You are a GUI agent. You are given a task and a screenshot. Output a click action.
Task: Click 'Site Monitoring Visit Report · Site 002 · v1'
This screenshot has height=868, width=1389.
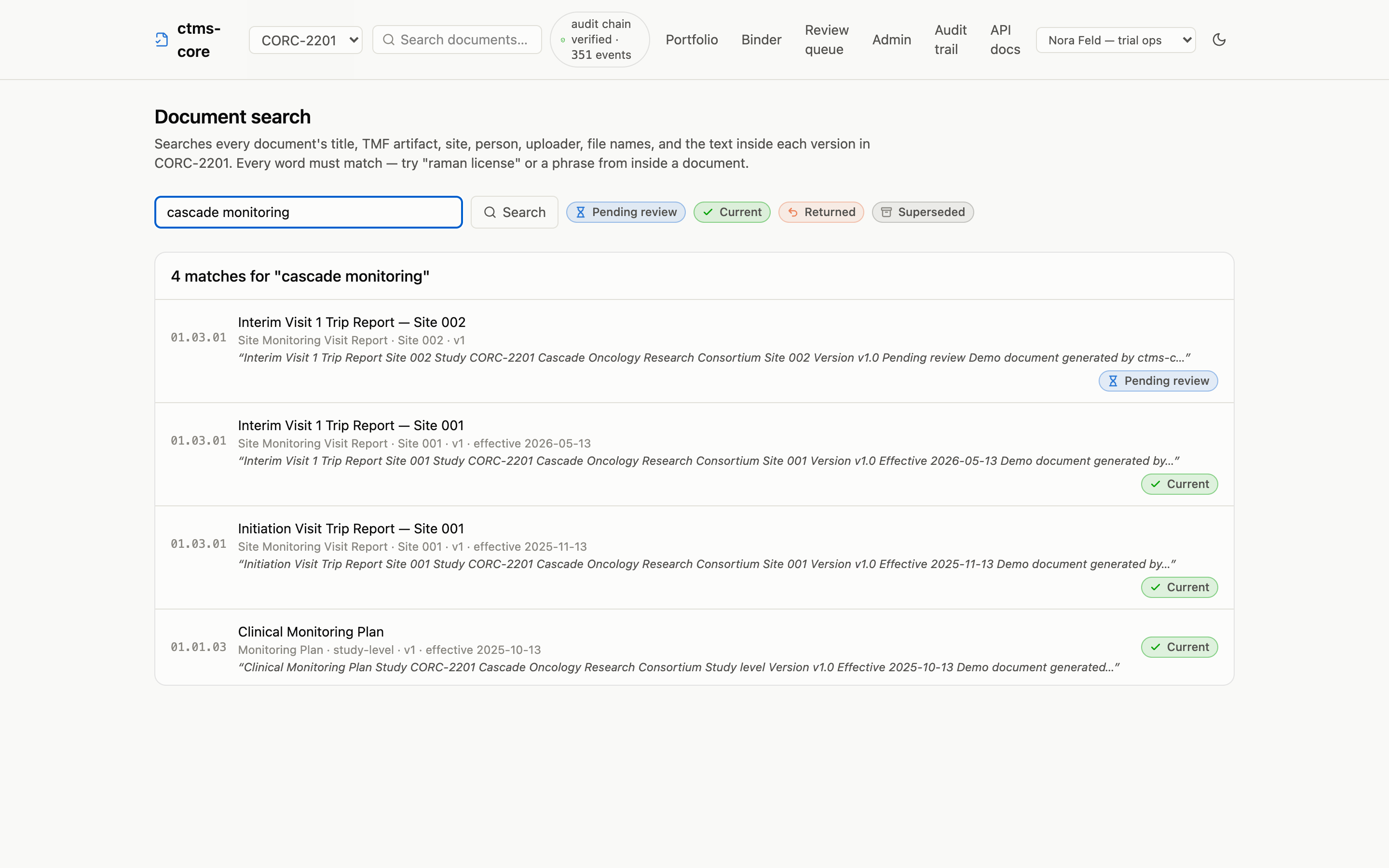pyautogui.click(x=351, y=340)
